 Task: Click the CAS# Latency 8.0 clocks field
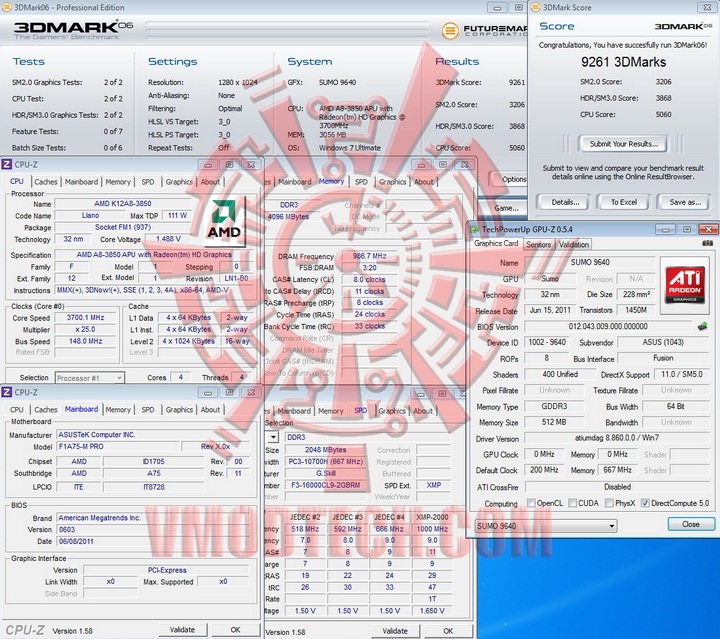(370, 279)
